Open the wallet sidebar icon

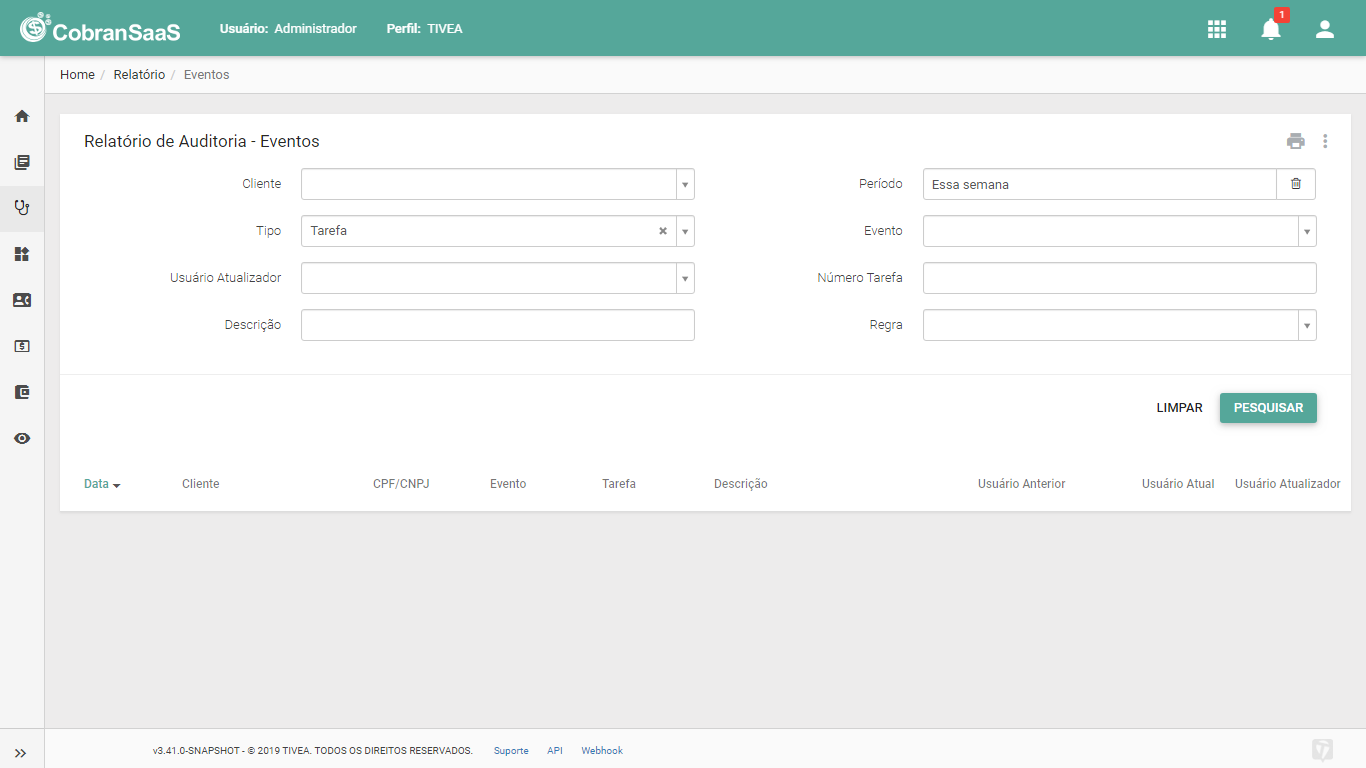22,392
